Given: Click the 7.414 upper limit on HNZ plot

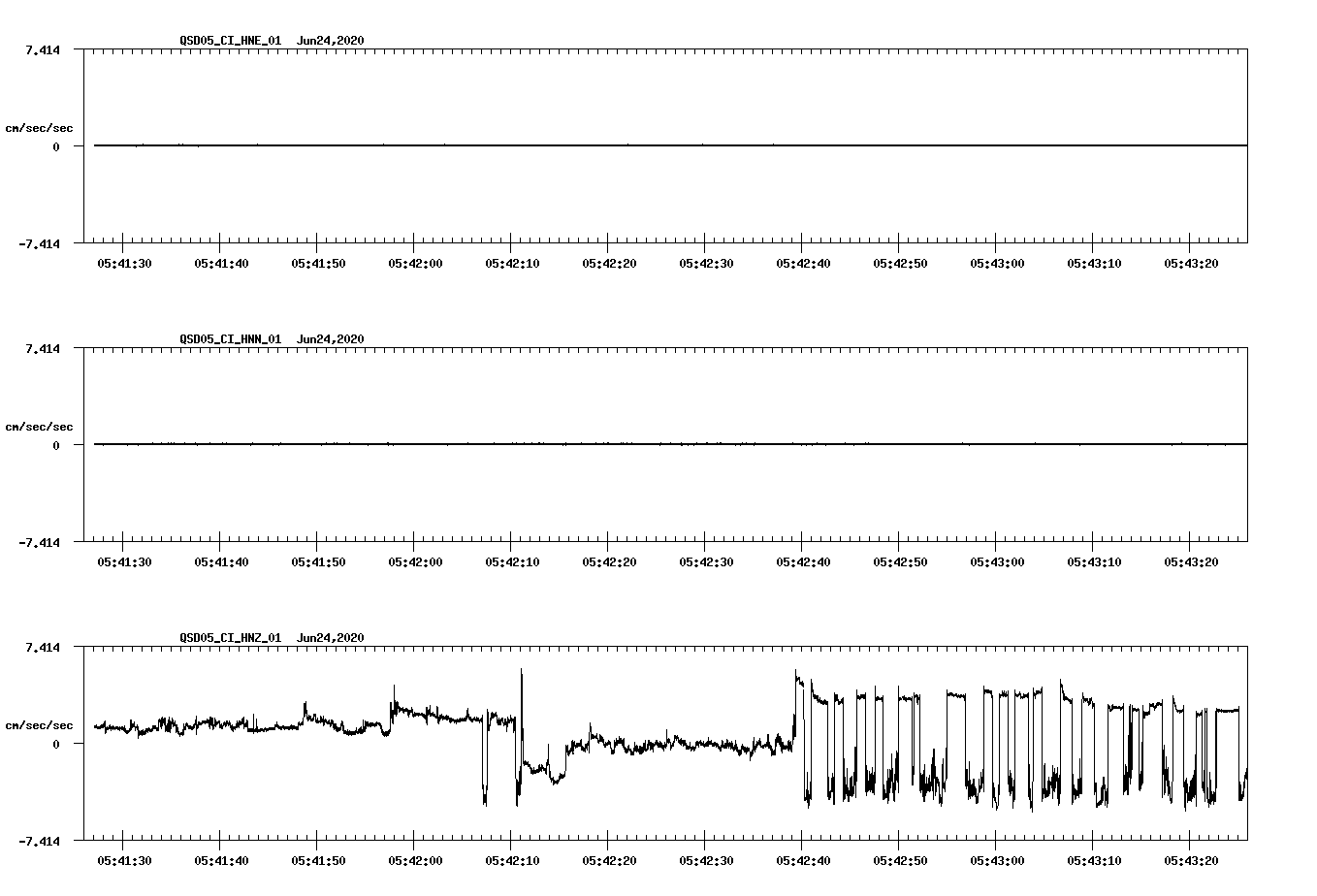Looking at the screenshot, I should coord(43,648).
